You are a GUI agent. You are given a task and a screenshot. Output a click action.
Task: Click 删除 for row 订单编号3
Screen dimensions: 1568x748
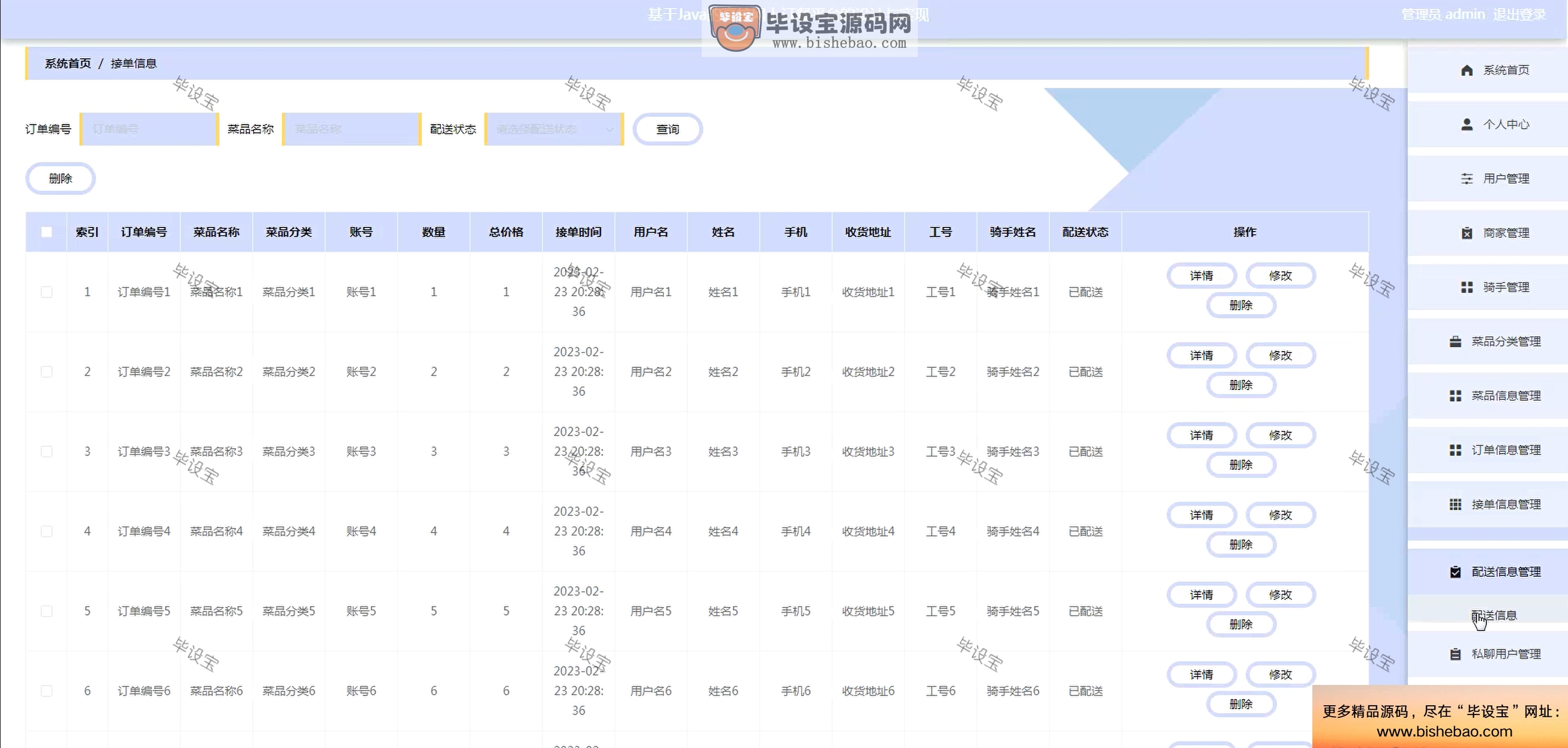1241,465
